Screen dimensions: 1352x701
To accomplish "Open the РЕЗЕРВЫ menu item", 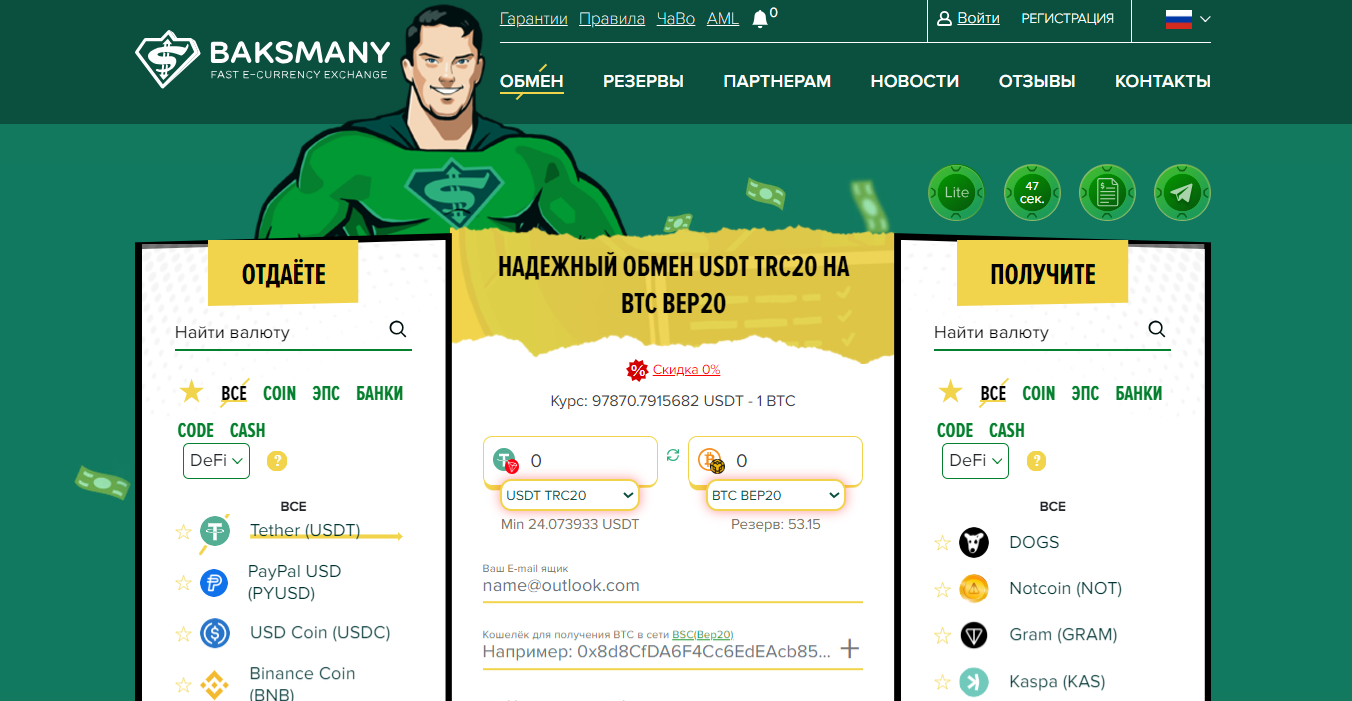I will pyautogui.click(x=643, y=82).
